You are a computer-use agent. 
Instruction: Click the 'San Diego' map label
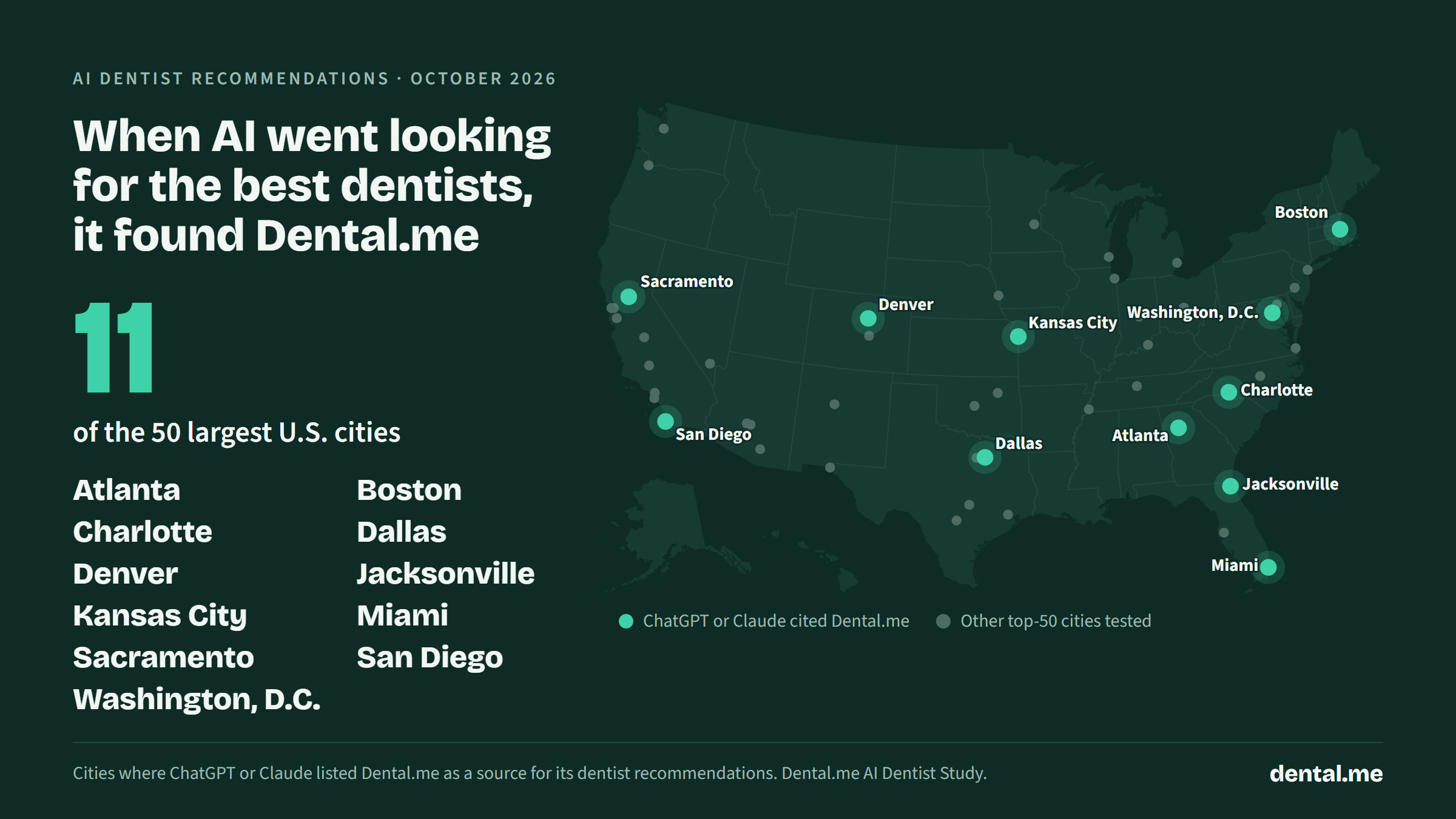click(713, 434)
